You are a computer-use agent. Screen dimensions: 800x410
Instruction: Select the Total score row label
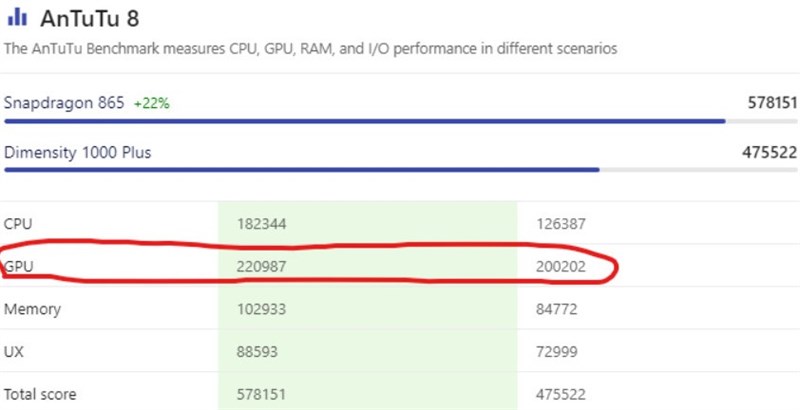pyautogui.click(x=40, y=394)
